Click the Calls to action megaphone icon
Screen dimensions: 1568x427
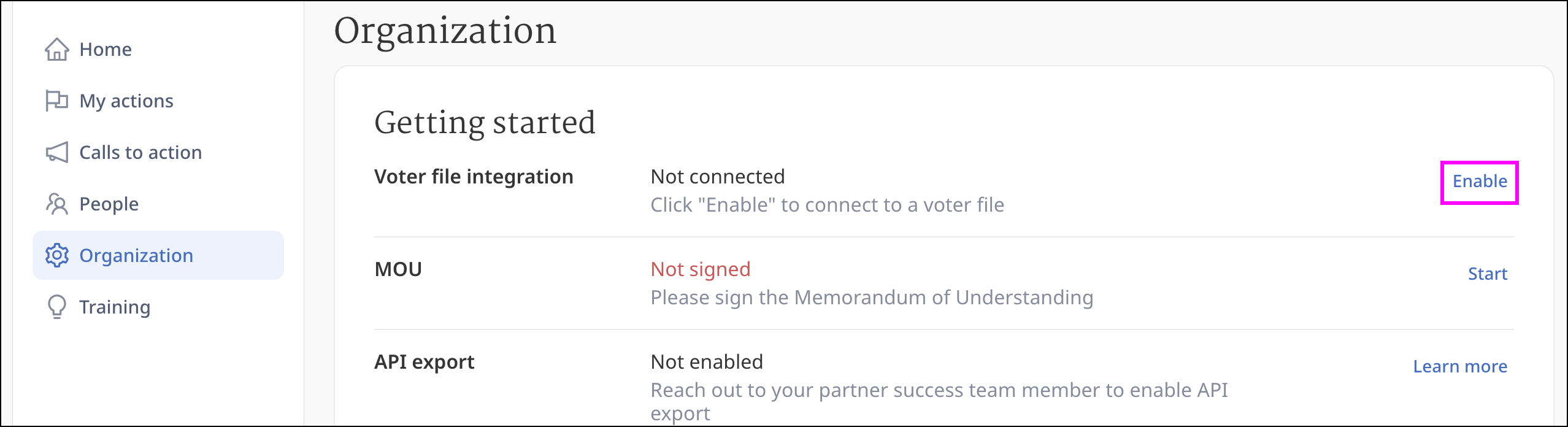57,152
